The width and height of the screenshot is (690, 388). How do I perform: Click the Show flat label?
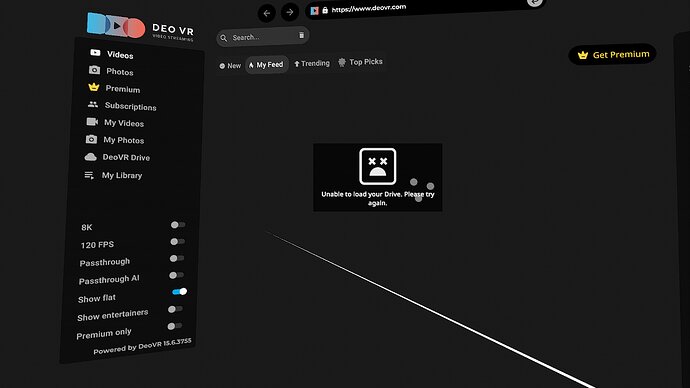click(x=97, y=298)
